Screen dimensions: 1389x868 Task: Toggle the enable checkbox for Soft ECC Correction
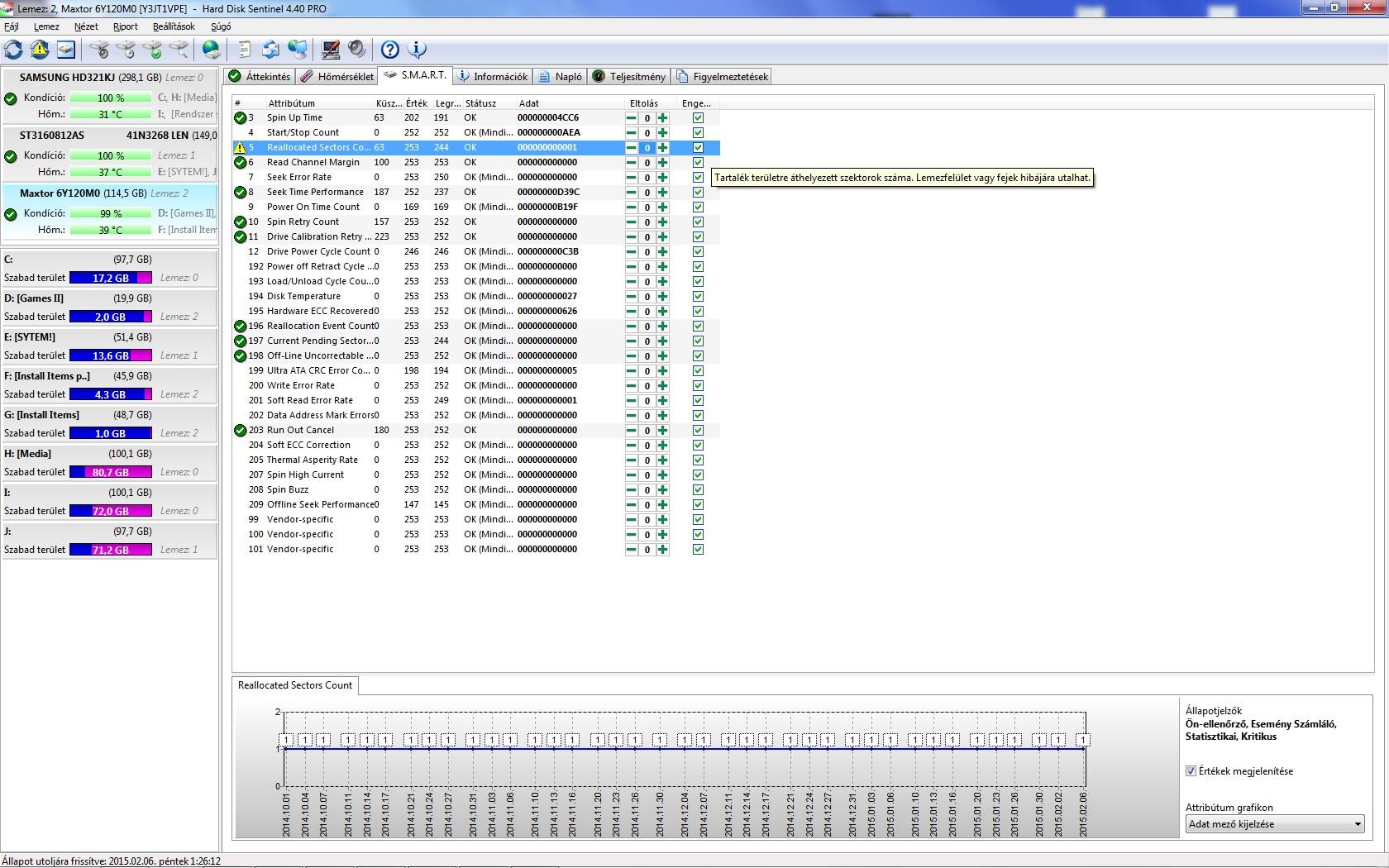point(698,446)
